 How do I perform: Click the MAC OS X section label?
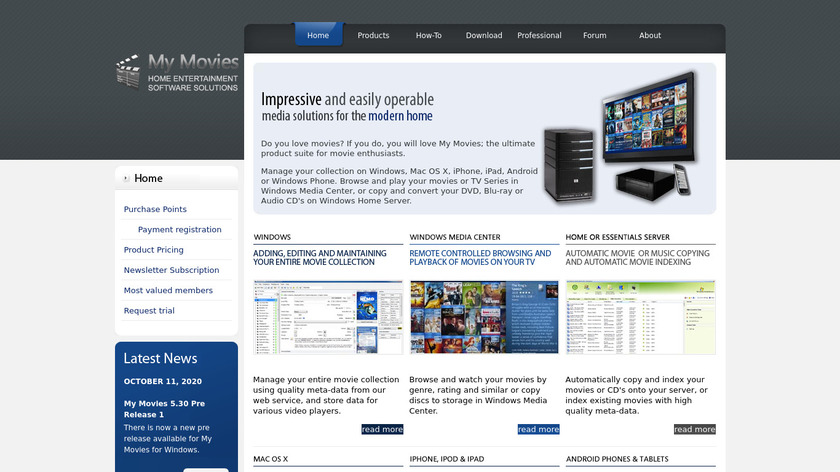tap(271, 459)
